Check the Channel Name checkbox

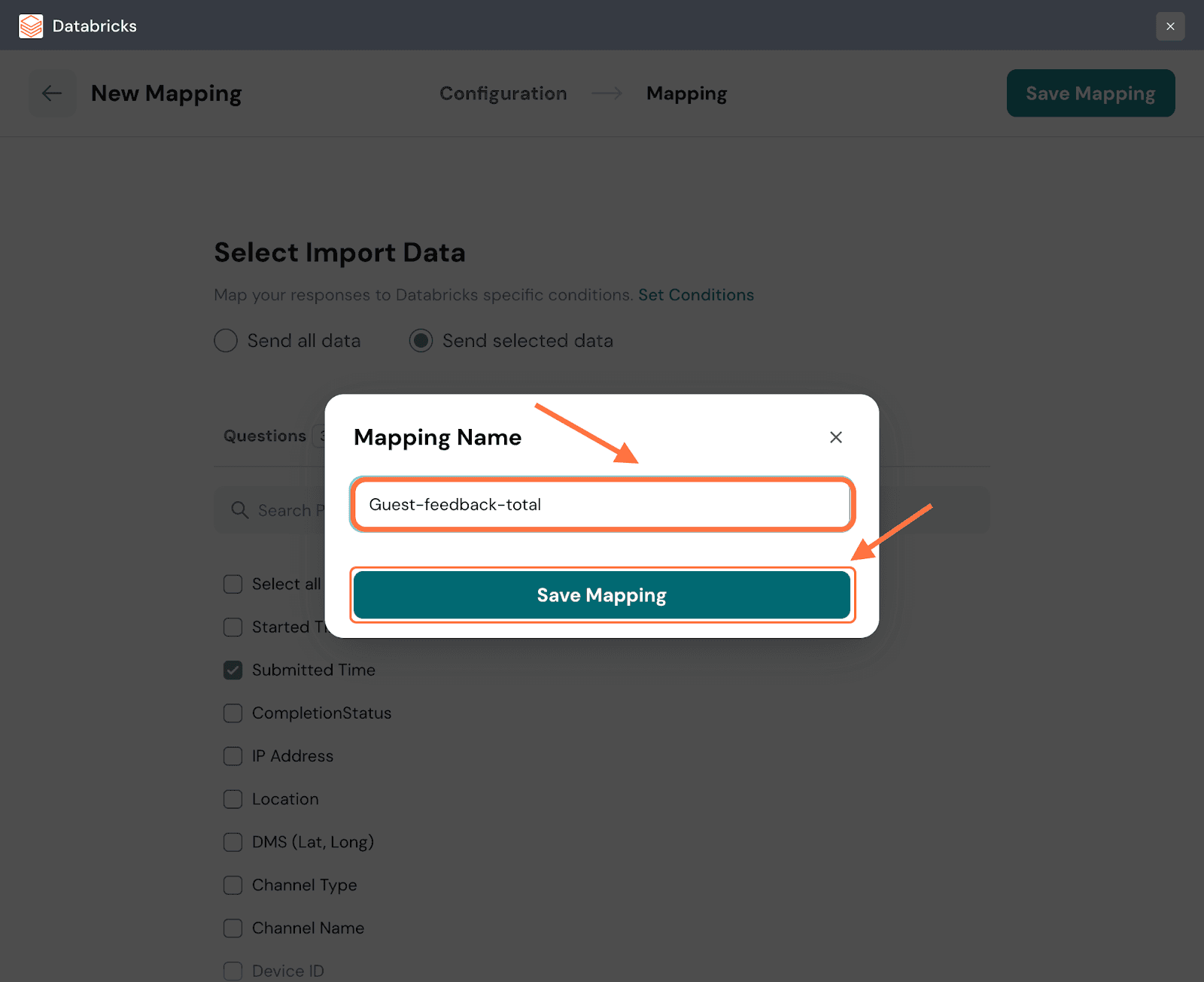pyautogui.click(x=233, y=928)
